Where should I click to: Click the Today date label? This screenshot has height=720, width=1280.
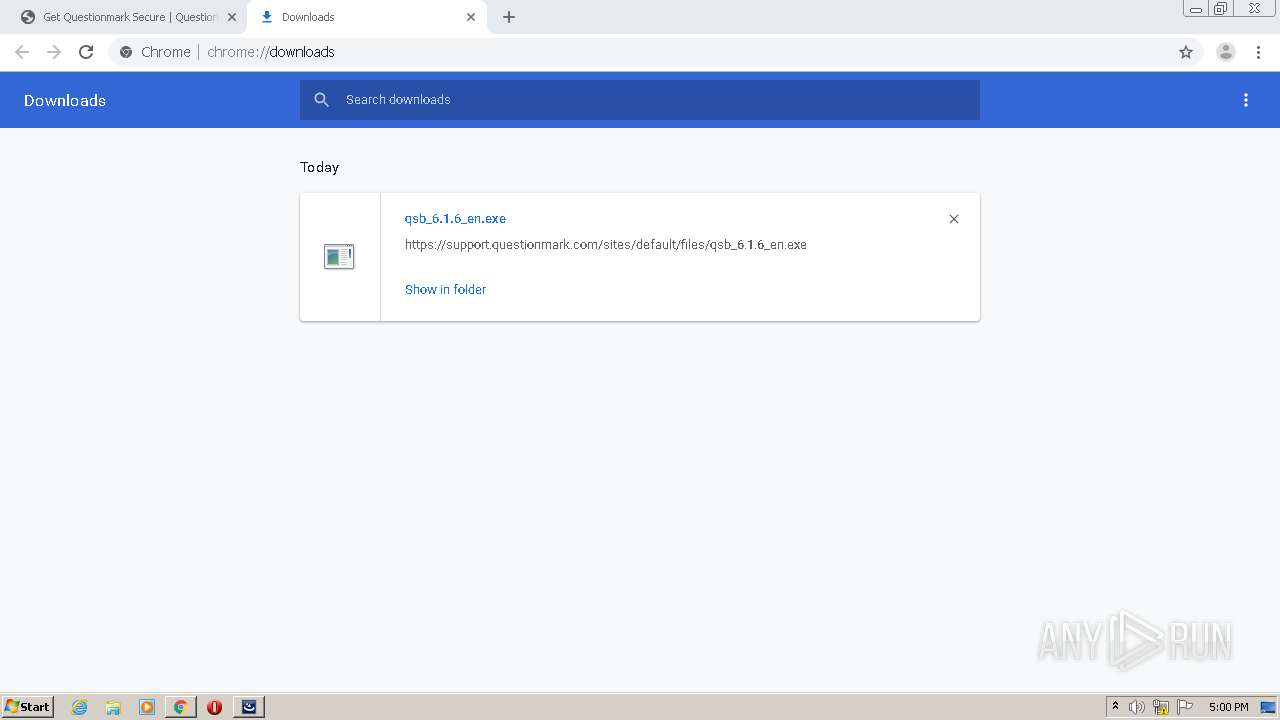point(319,168)
